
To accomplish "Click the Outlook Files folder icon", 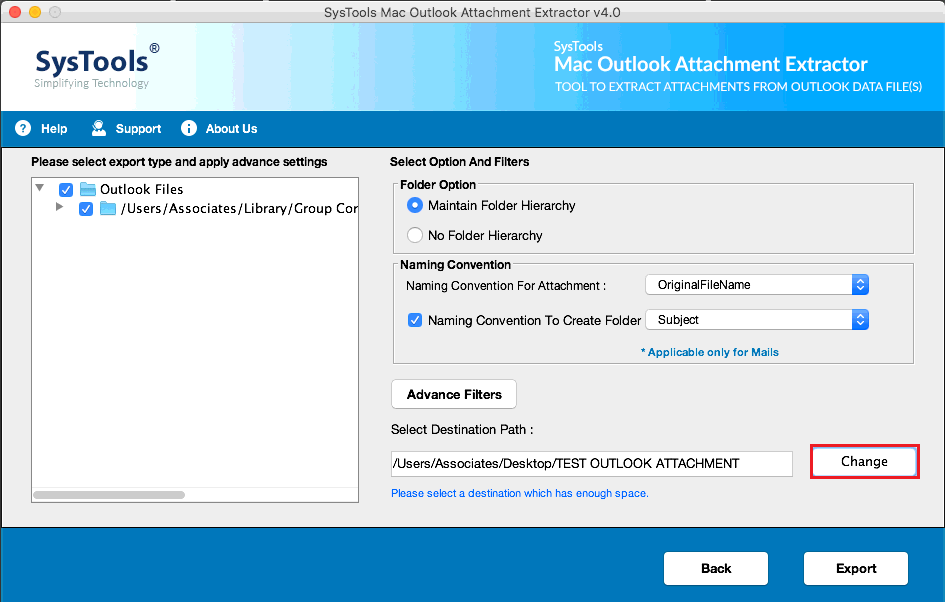I will 88,189.
